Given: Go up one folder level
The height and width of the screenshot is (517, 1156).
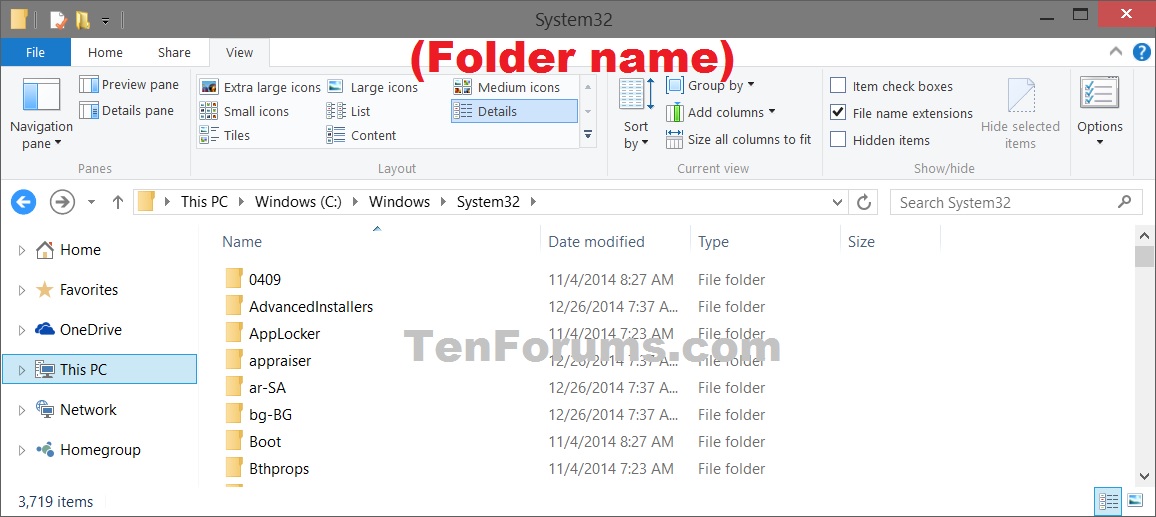Looking at the screenshot, I should [x=117, y=202].
